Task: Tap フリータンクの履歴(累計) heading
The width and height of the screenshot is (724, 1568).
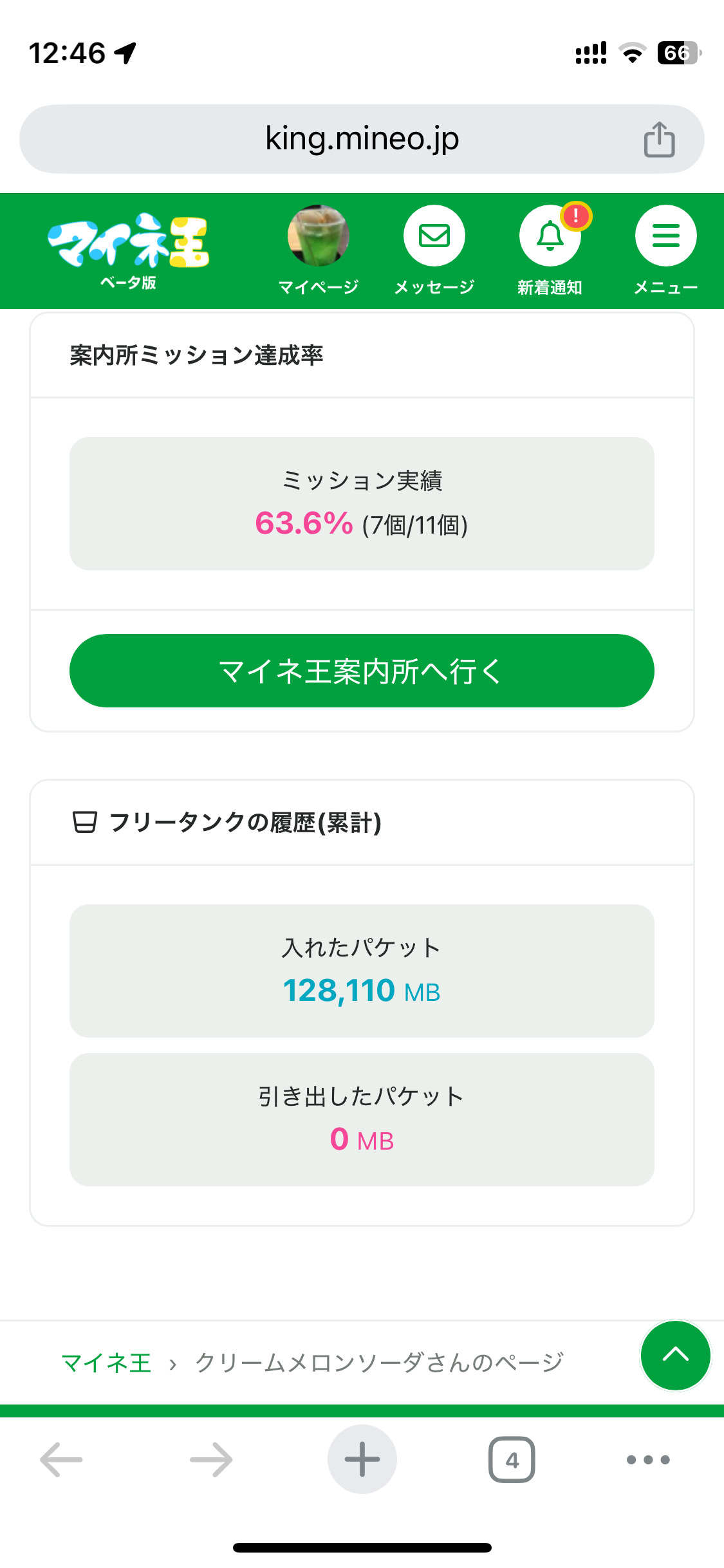Action: [x=245, y=823]
